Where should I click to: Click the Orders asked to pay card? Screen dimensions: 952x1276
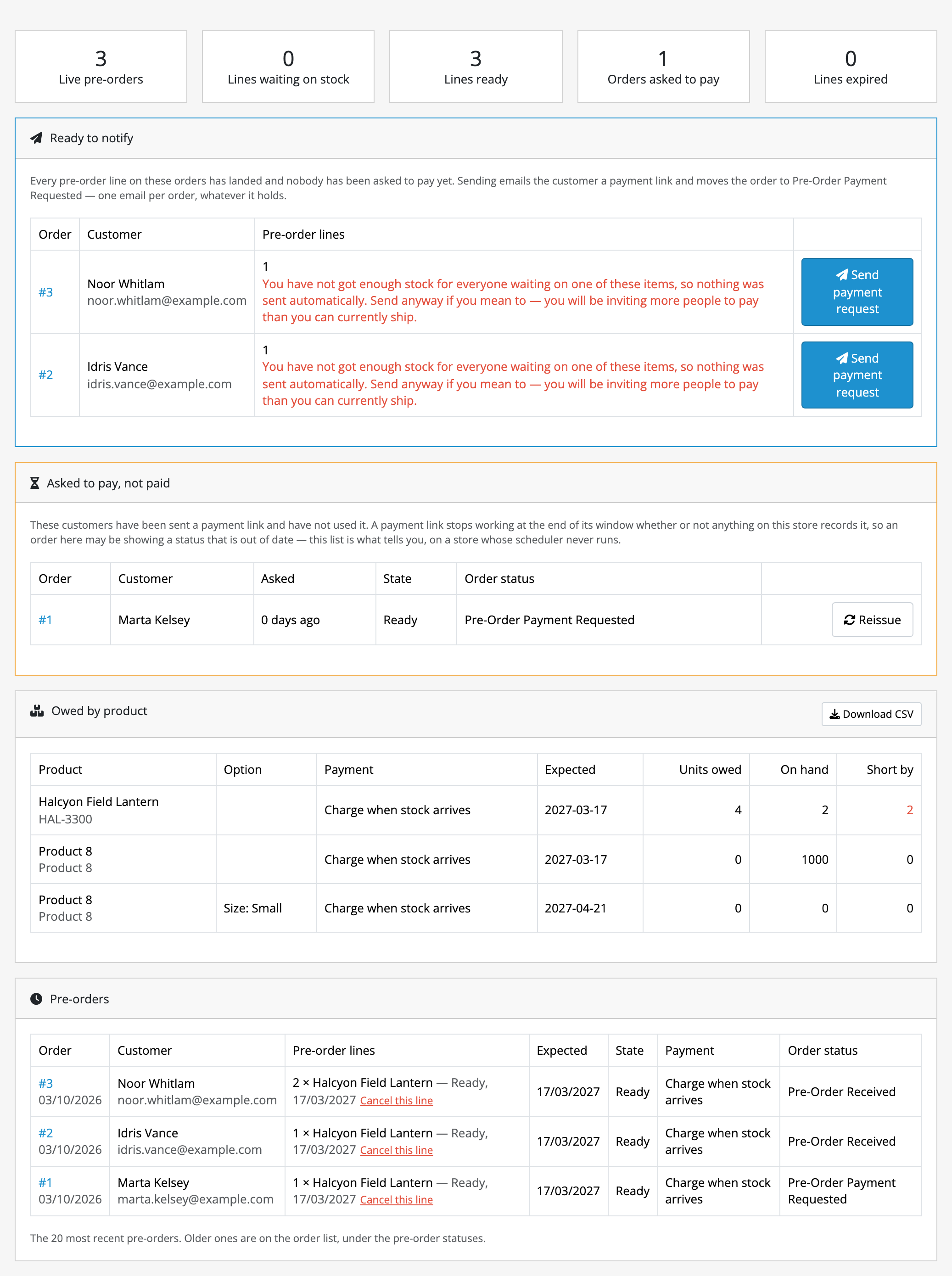[x=663, y=67]
